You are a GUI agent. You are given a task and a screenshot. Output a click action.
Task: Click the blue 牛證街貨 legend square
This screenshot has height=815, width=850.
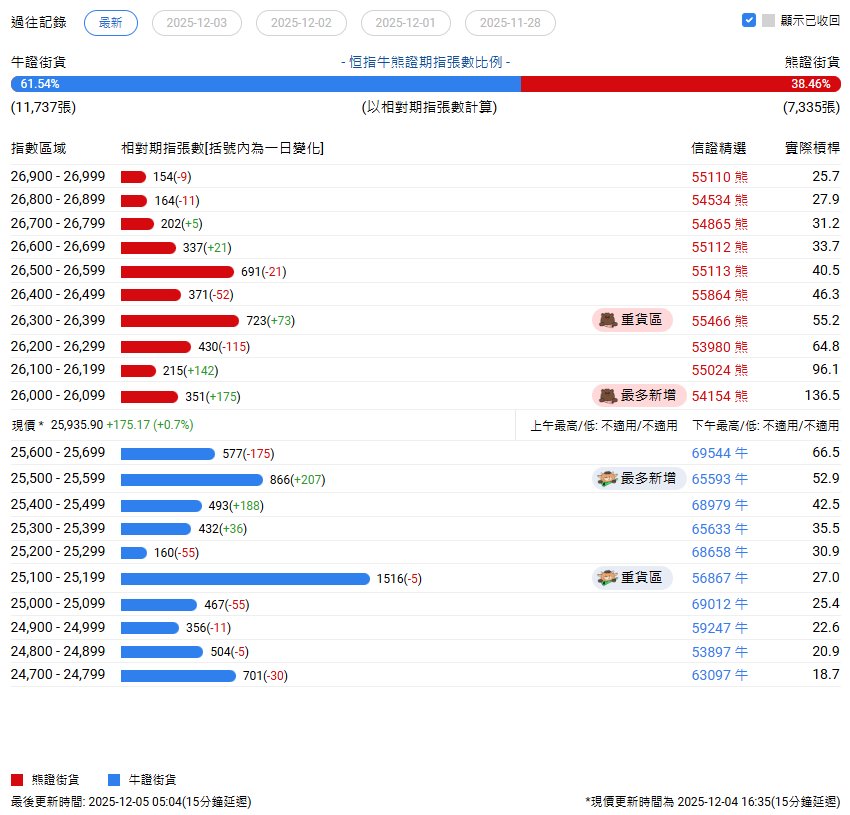[x=114, y=780]
